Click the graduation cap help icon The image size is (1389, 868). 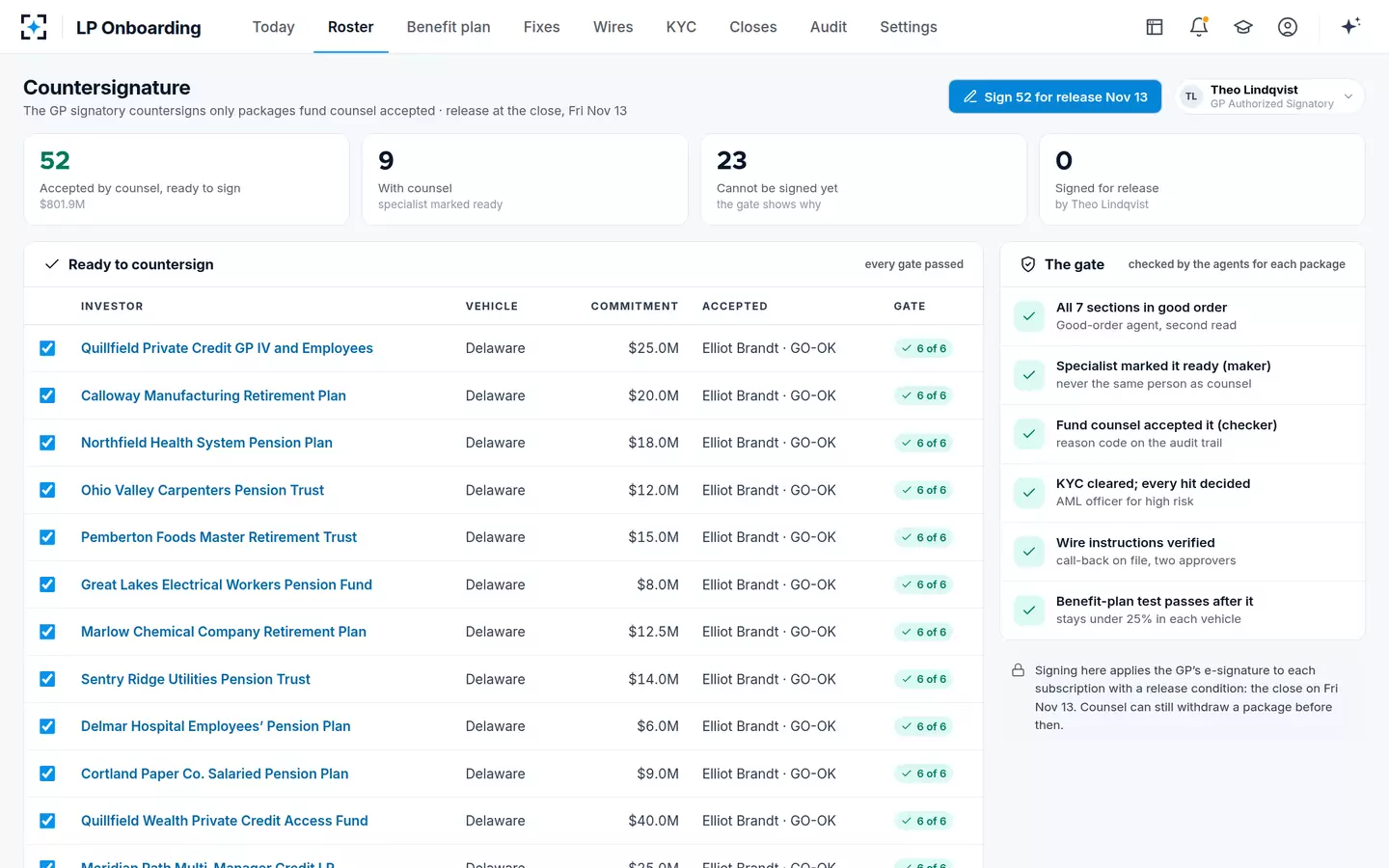tap(1243, 27)
